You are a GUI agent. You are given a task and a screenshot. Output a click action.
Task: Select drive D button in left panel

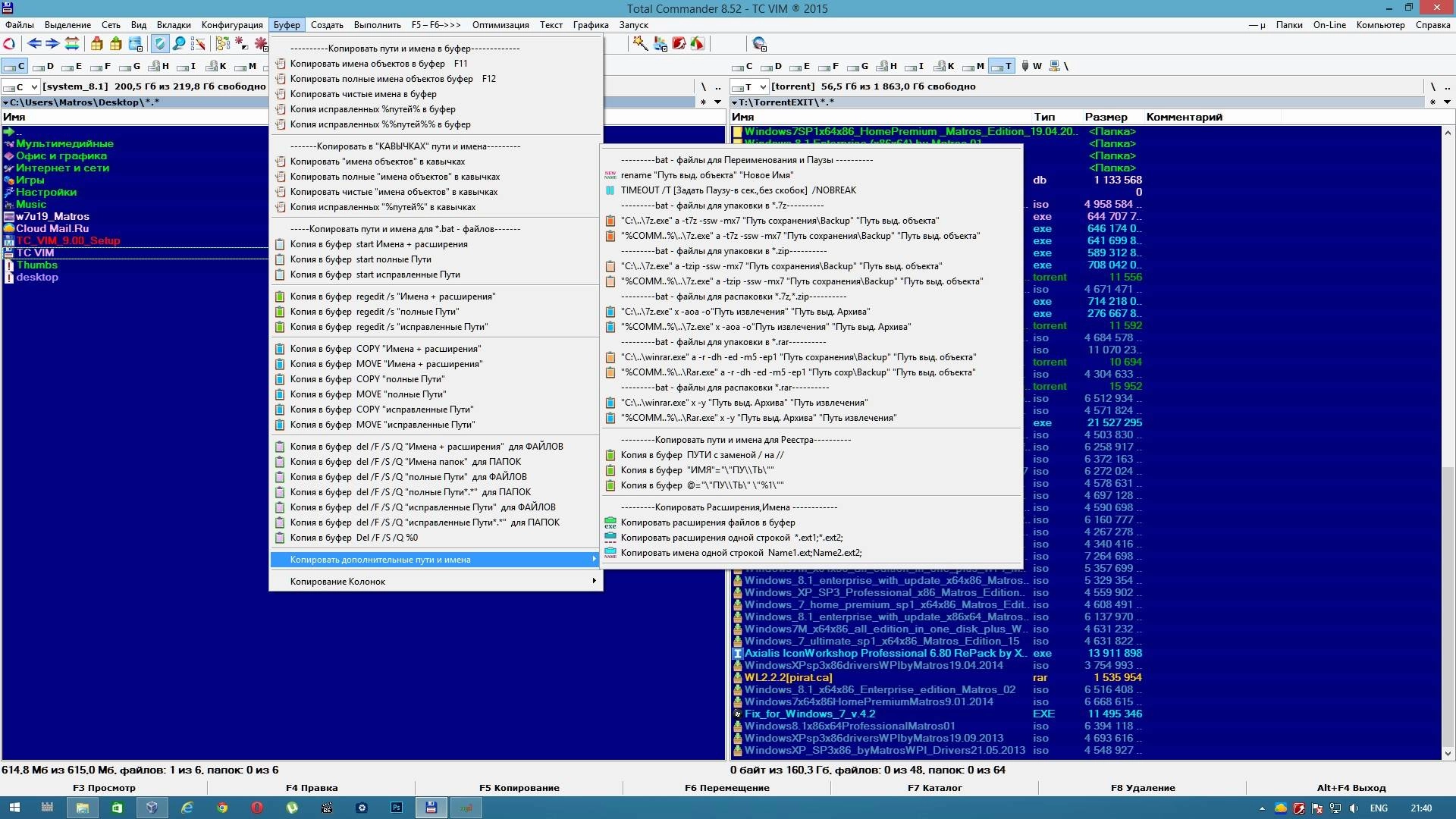tap(44, 66)
